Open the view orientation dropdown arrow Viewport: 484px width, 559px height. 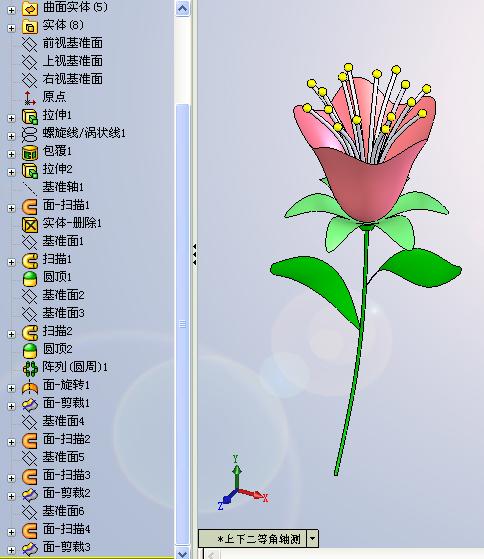(x=312, y=538)
